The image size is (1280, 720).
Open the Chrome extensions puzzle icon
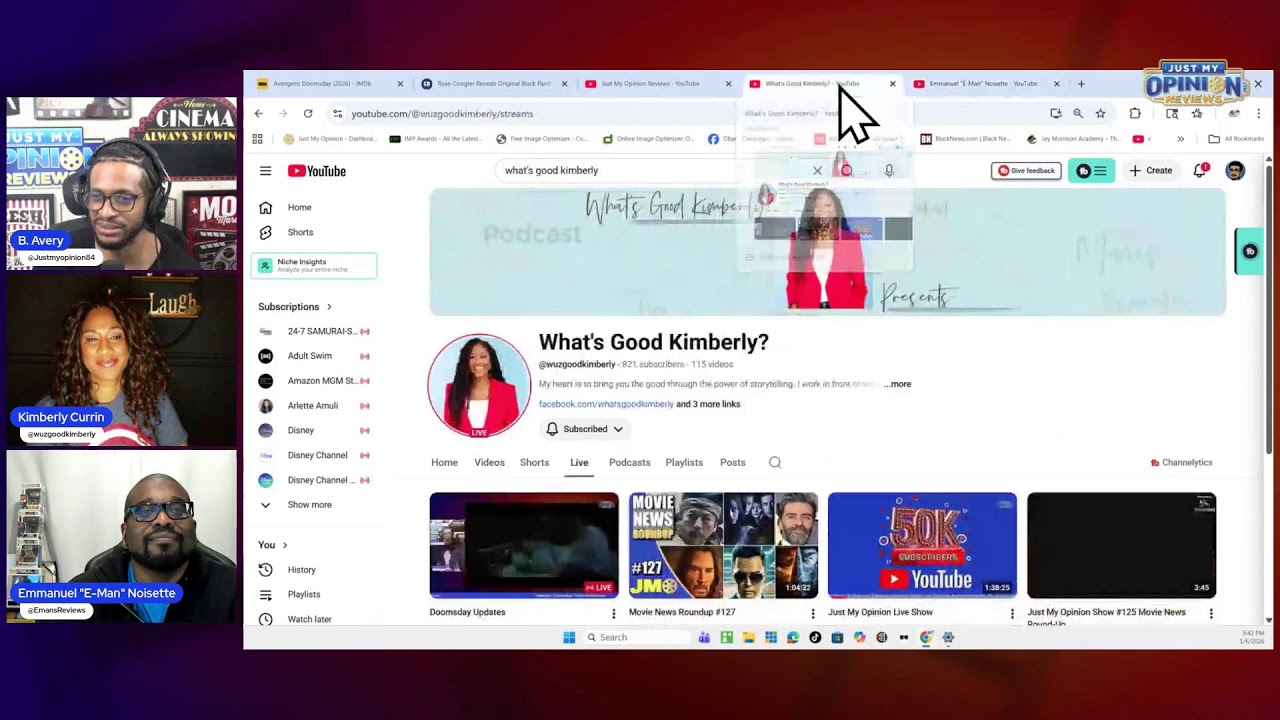click(1135, 114)
